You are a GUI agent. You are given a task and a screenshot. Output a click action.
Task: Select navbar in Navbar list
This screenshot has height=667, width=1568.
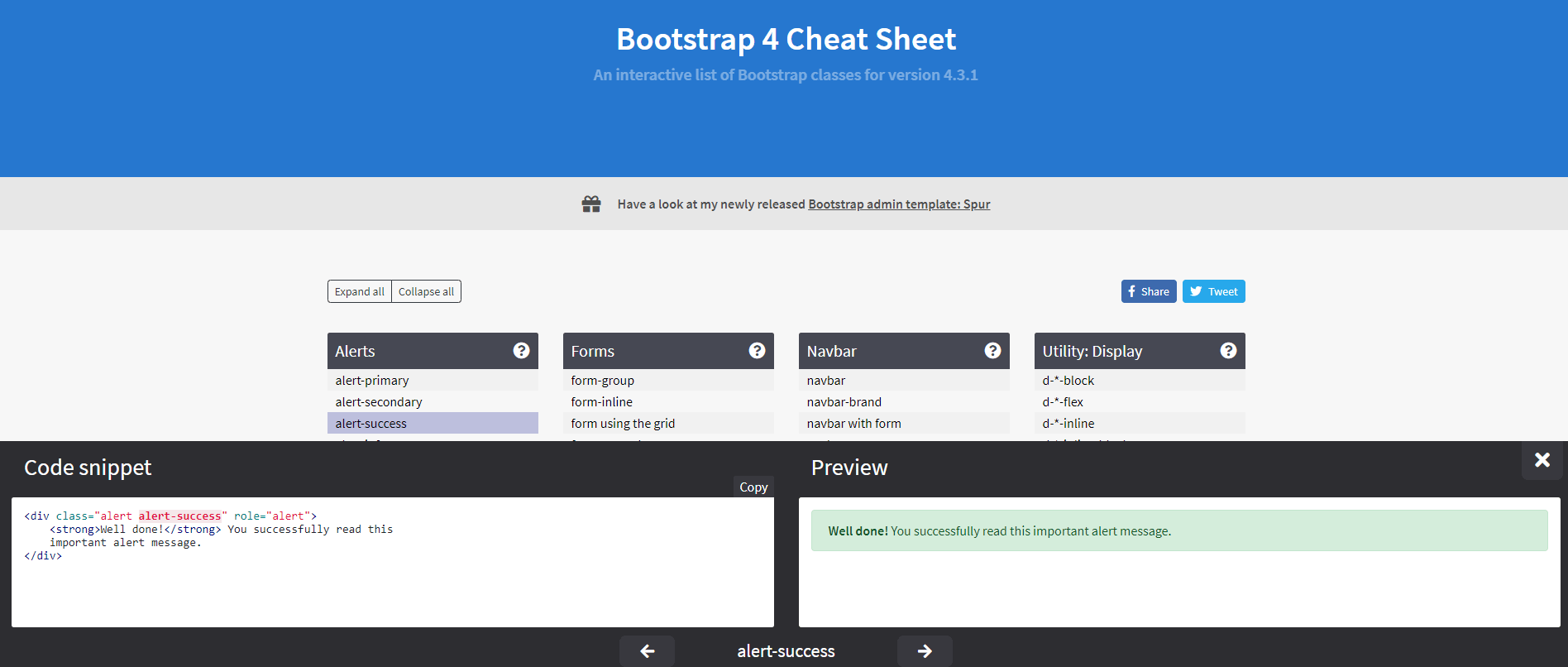click(x=904, y=380)
